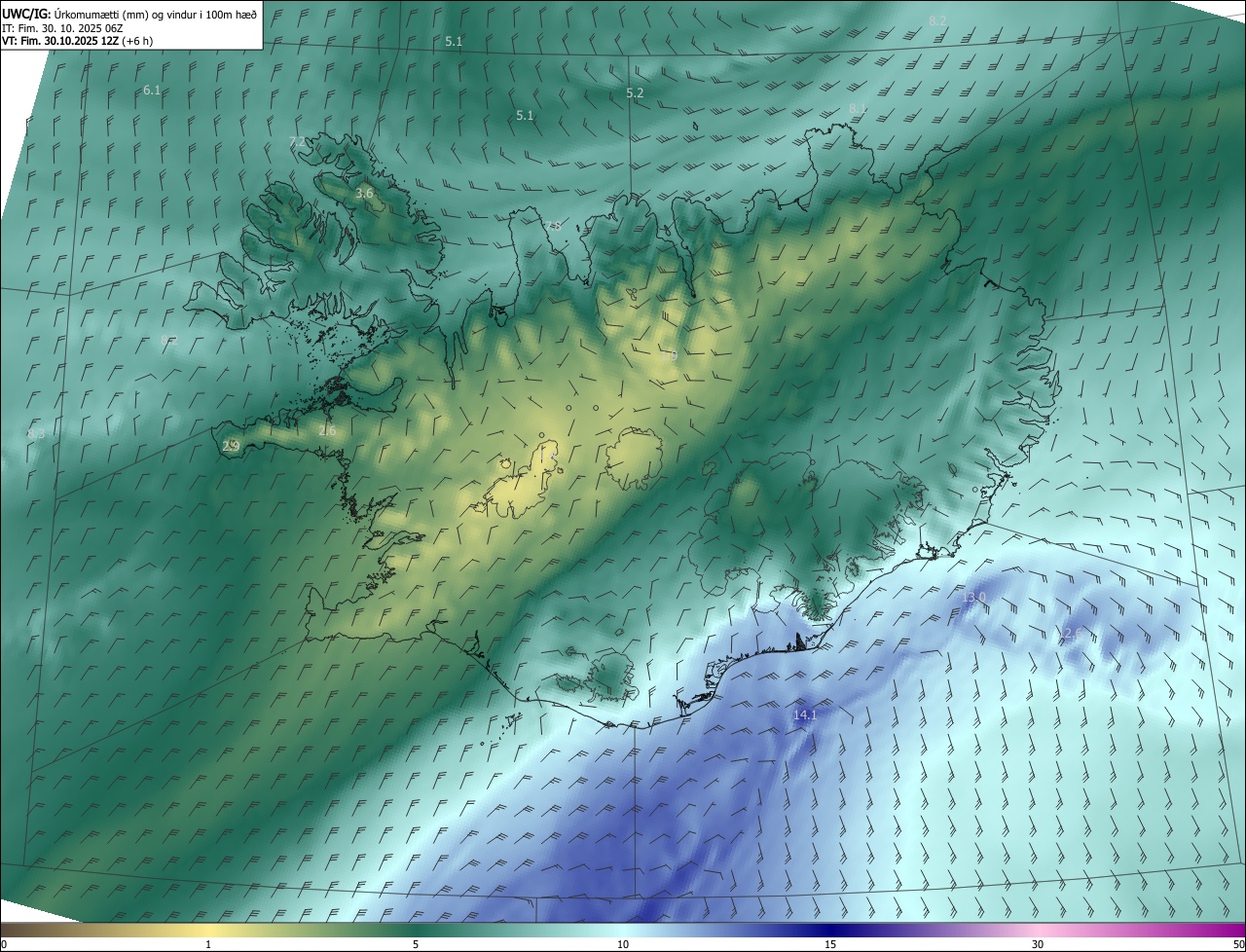
Task: Select the "5" tick label on the colour scale
Action: click(416, 944)
